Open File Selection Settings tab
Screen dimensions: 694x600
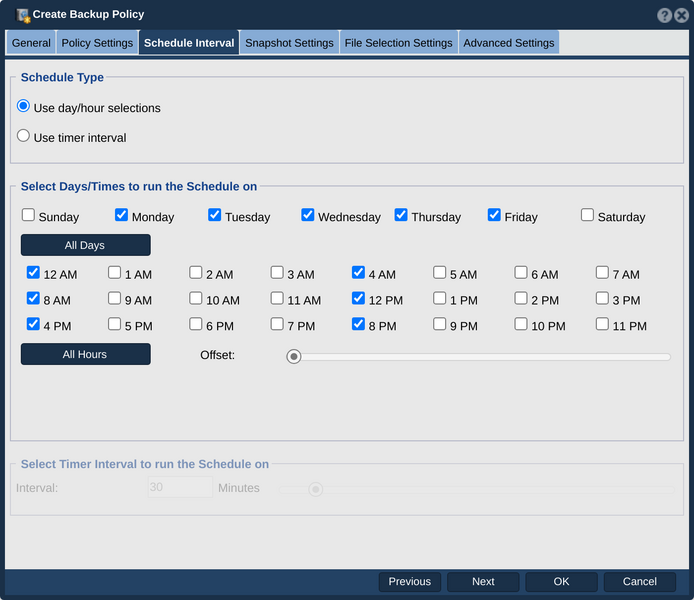398,43
